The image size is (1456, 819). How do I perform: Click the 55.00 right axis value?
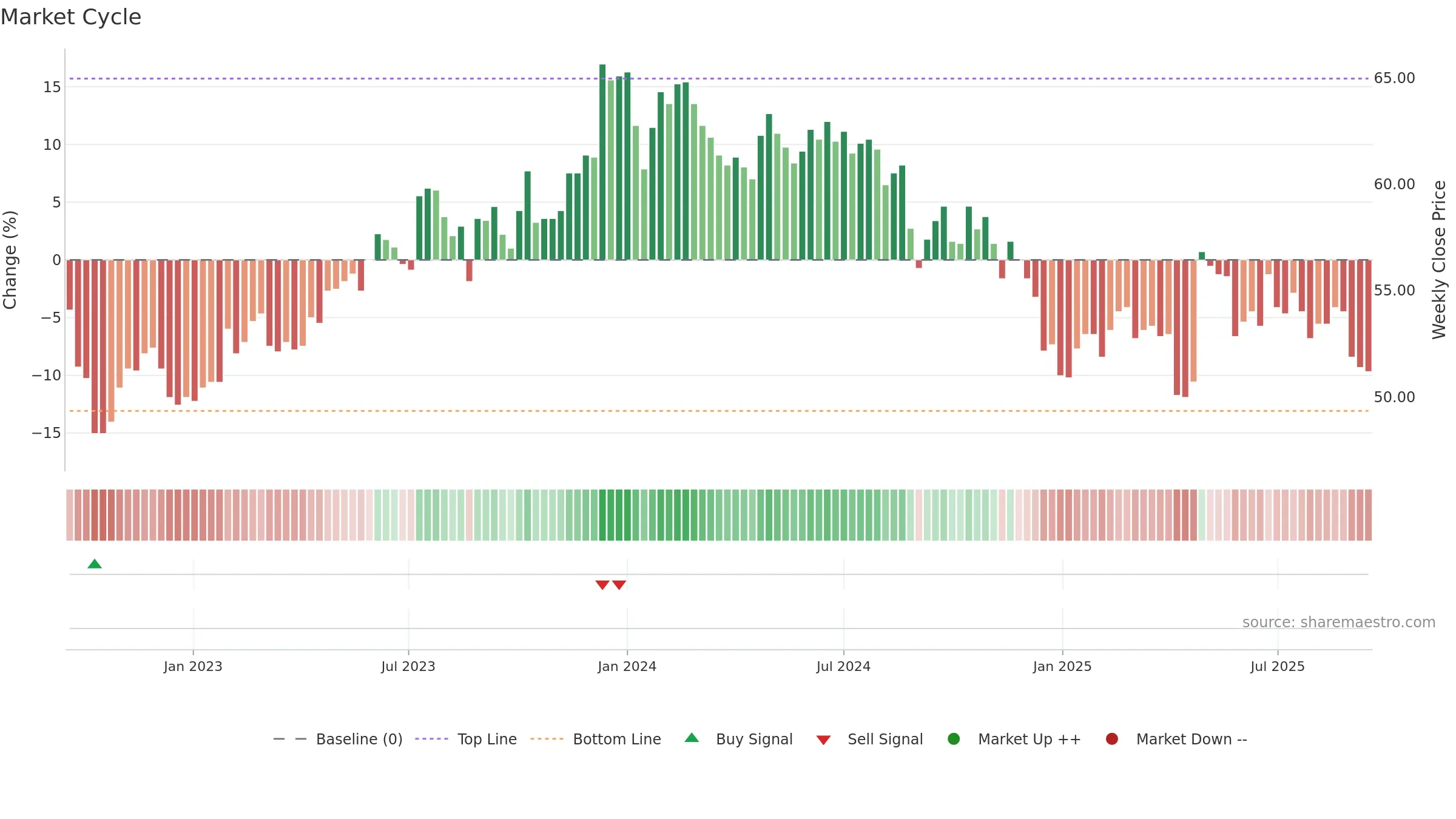(1395, 291)
